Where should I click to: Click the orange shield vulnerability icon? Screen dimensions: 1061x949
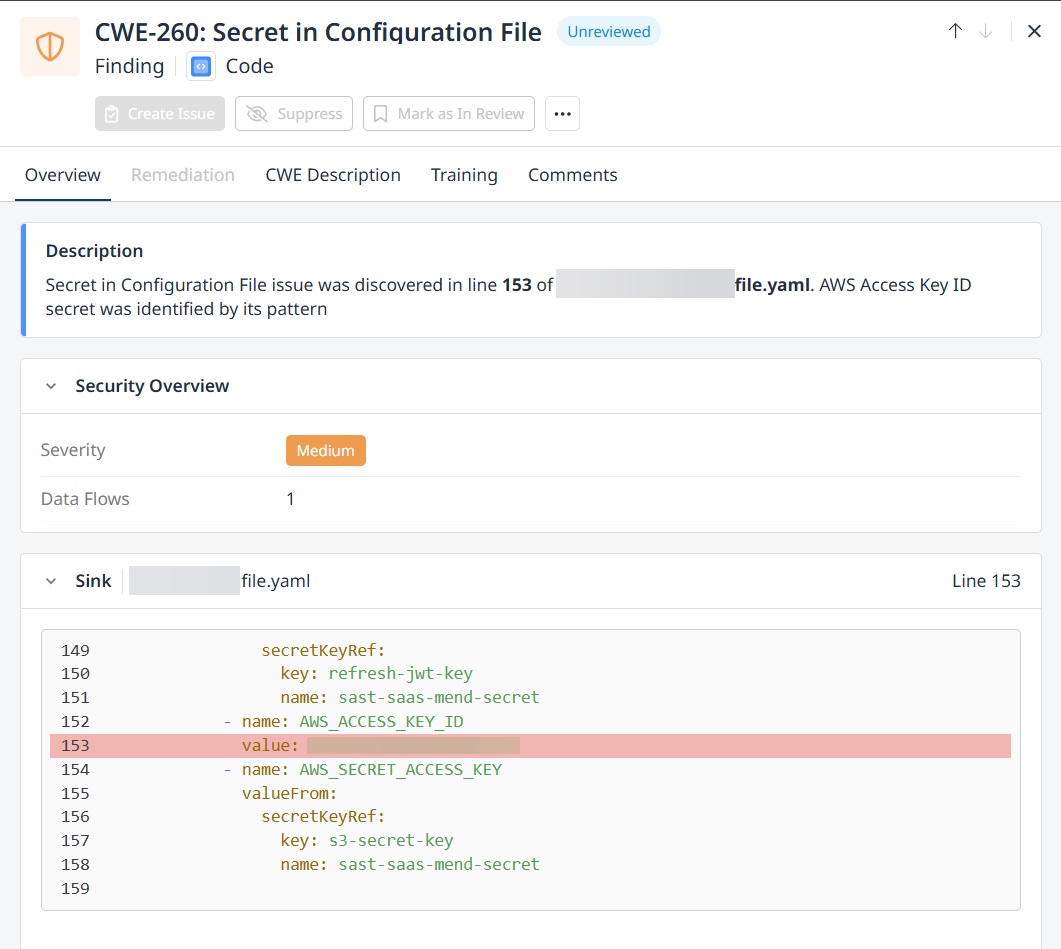49,46
